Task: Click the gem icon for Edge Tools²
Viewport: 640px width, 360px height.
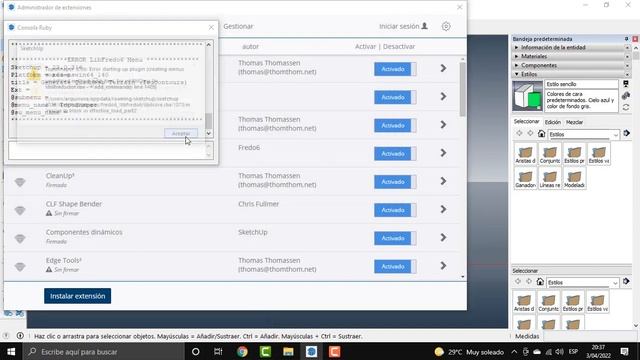Action: coord(20,267)
